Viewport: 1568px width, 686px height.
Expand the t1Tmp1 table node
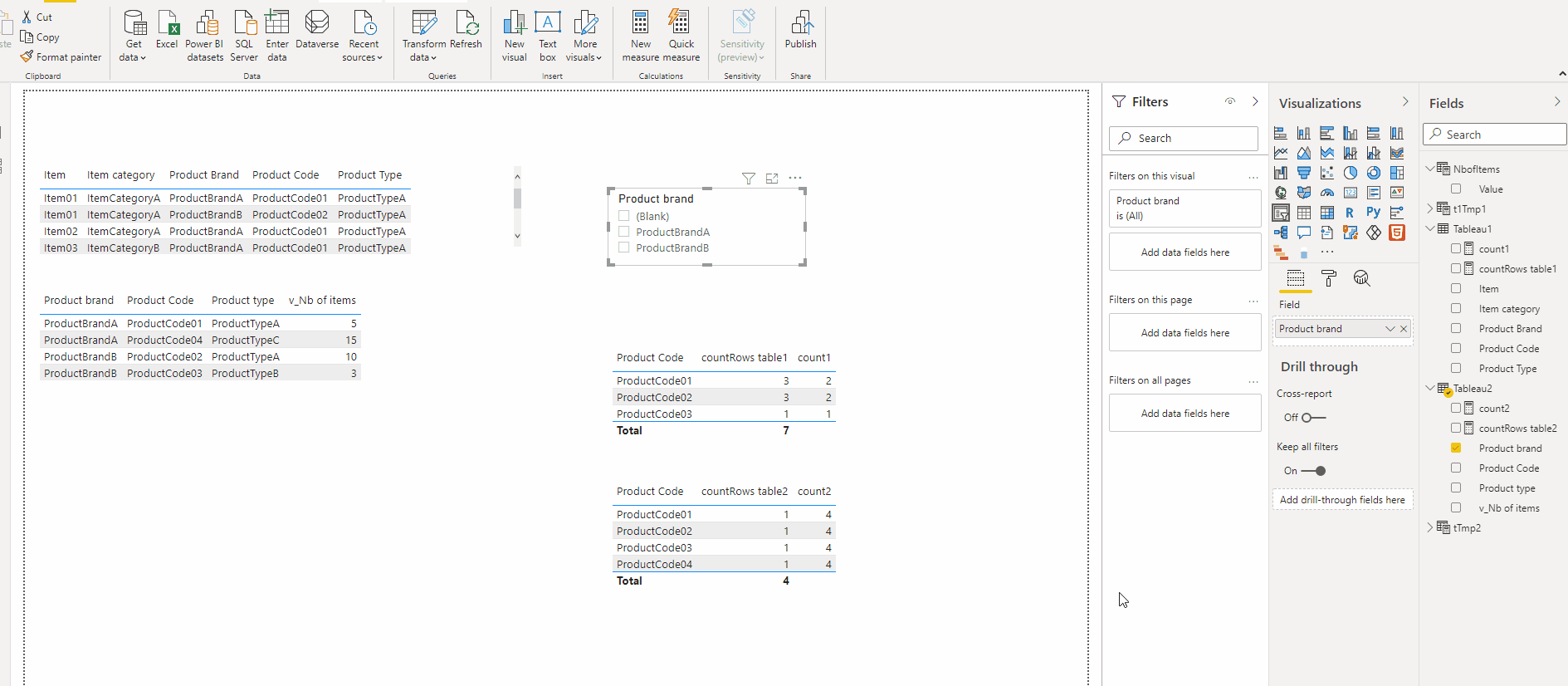coord(1430,208)
